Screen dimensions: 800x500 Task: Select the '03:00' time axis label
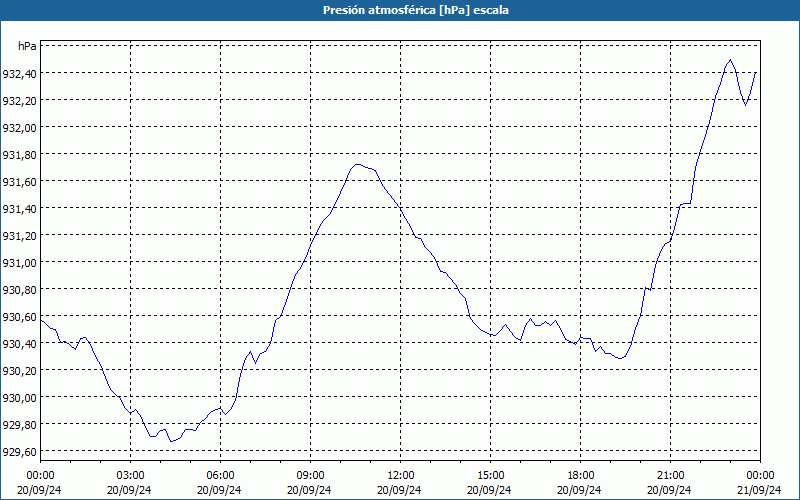click(x=130, y=476)
